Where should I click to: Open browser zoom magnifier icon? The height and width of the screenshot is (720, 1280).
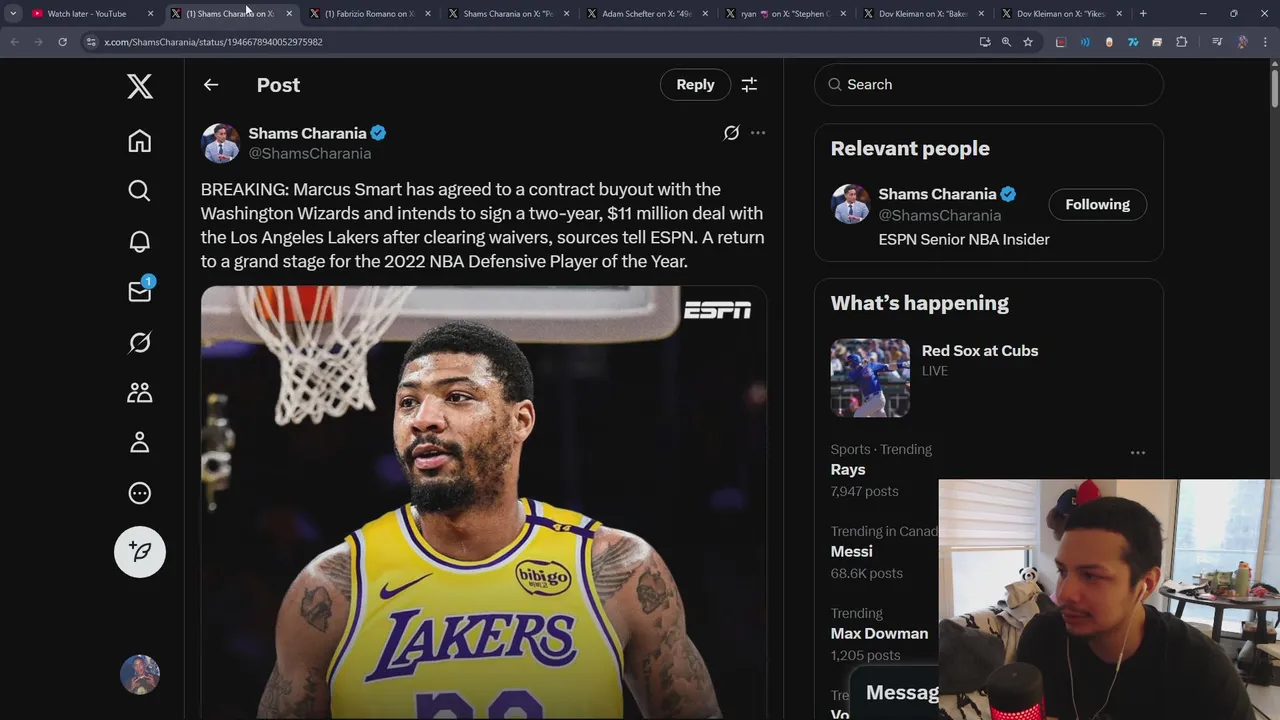[1006, 42]
